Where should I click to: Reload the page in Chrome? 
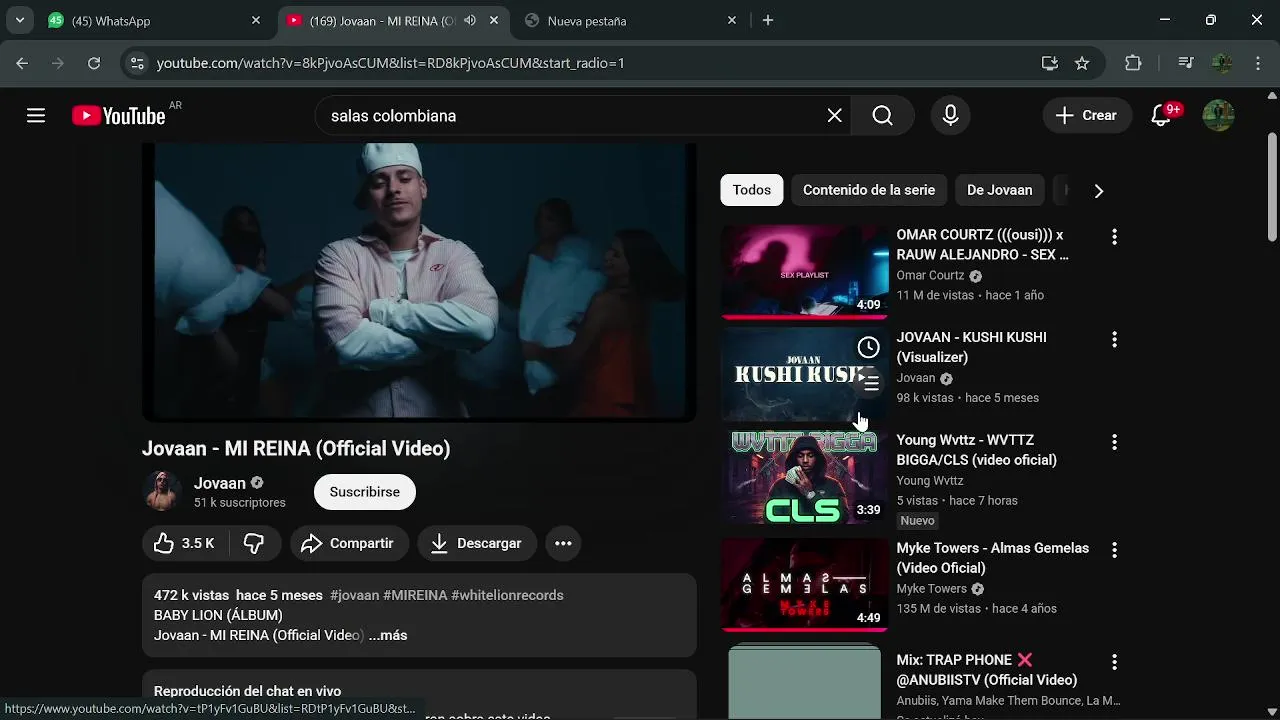point(94,63)
